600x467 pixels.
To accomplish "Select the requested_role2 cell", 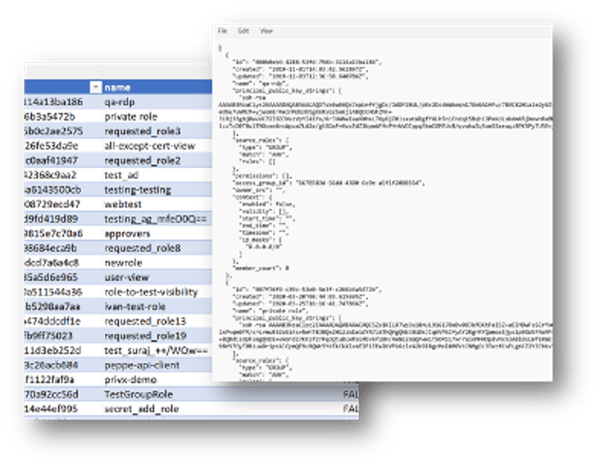I will [139, 160].
